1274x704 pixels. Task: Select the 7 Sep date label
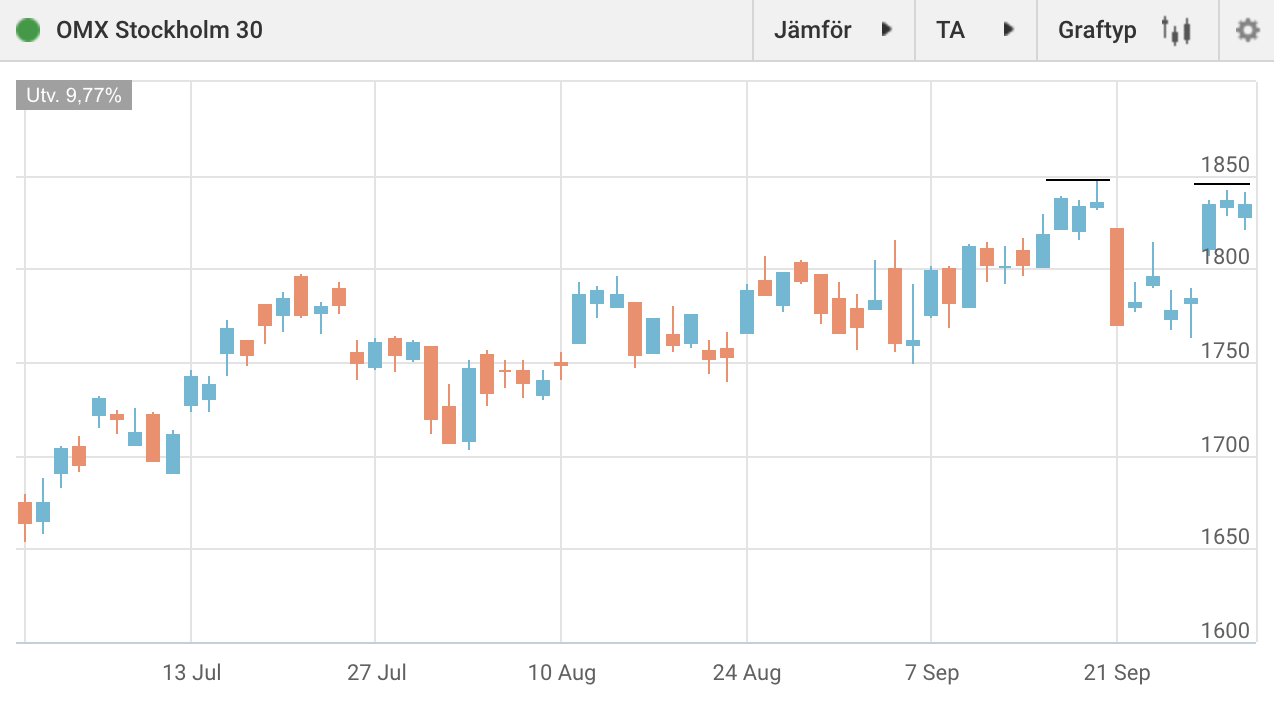931,673
